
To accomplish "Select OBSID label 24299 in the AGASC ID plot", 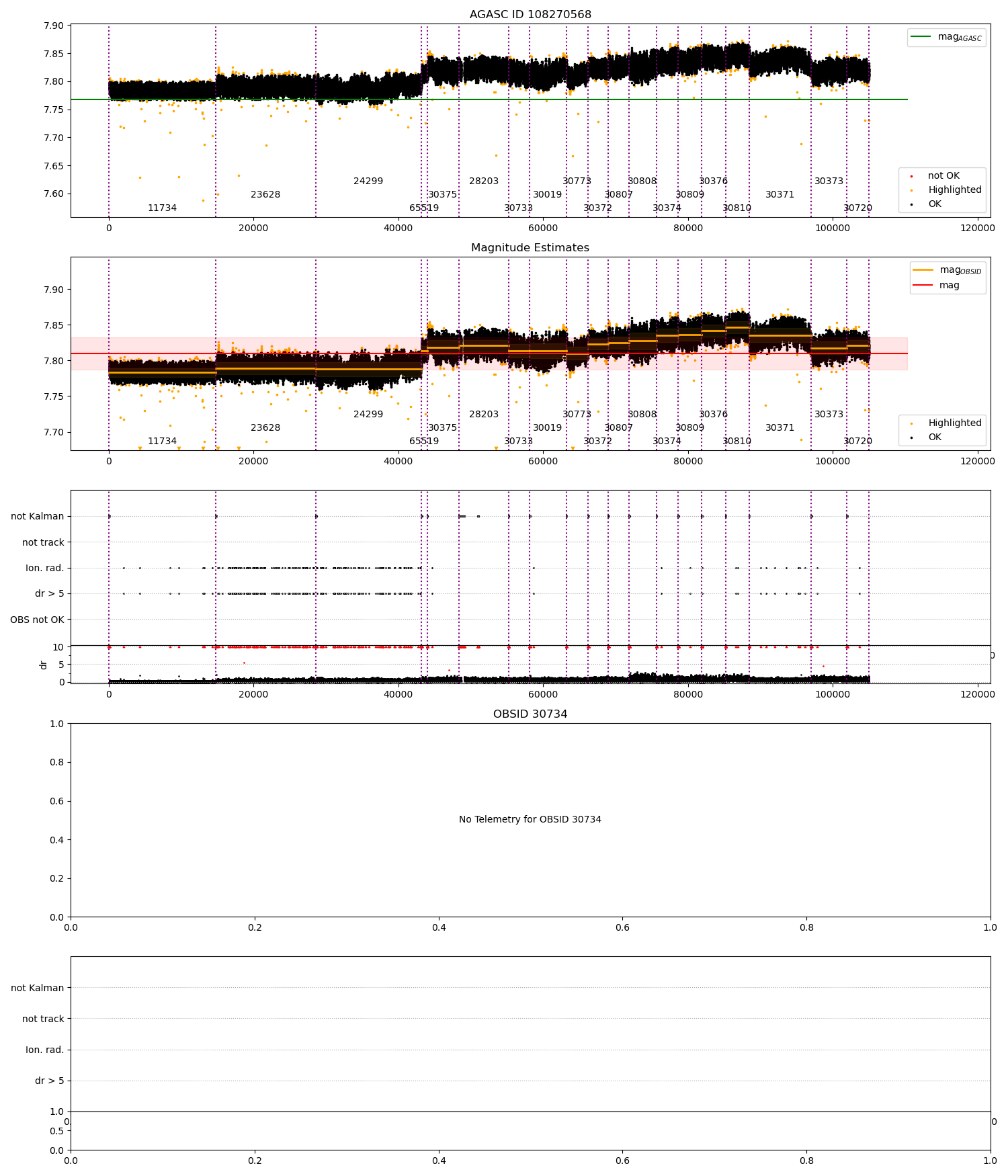I will point(368,181).
